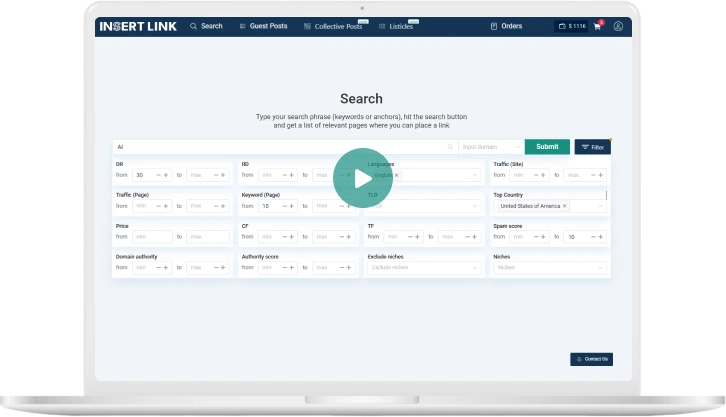Click the search magnifier in keyword field

coord(450,147)
